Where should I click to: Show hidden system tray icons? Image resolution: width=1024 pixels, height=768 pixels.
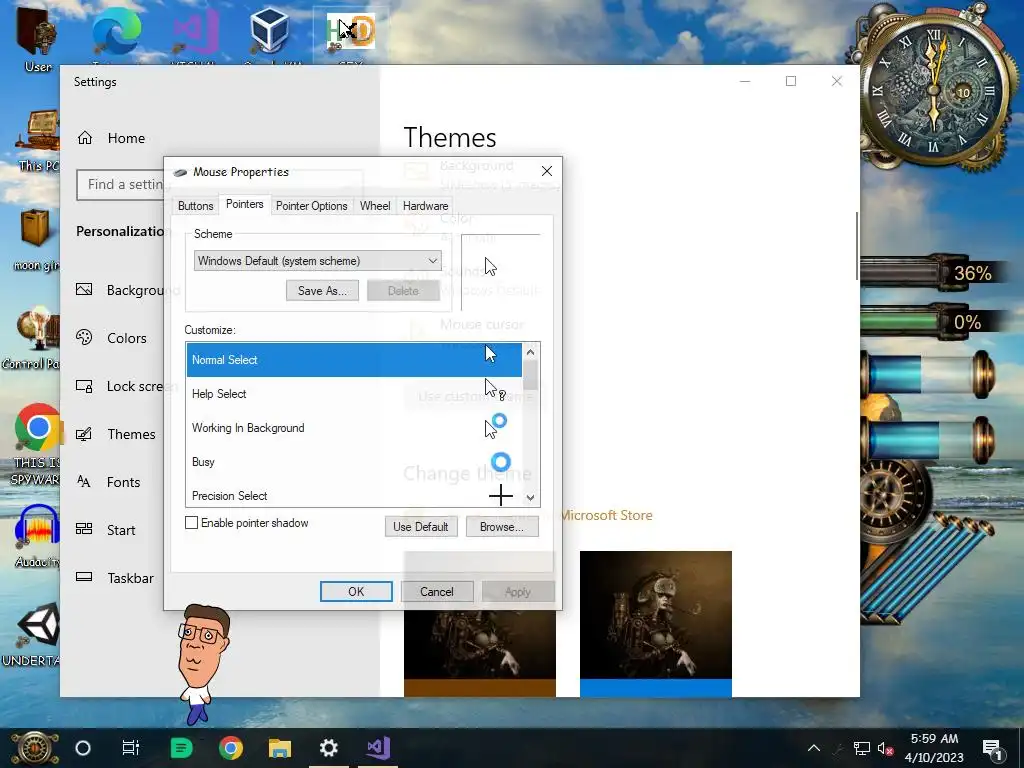tap(814, 748)
